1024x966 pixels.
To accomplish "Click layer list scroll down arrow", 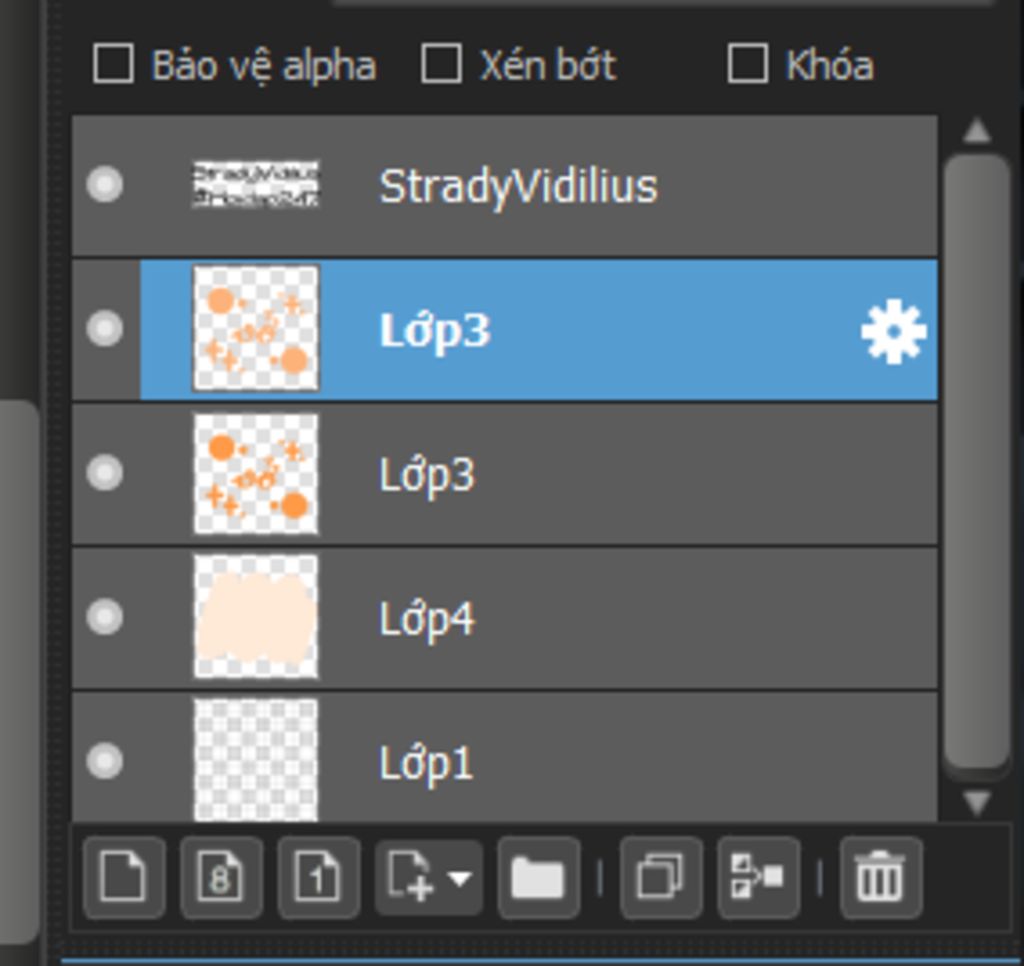I will coord(976,802).
